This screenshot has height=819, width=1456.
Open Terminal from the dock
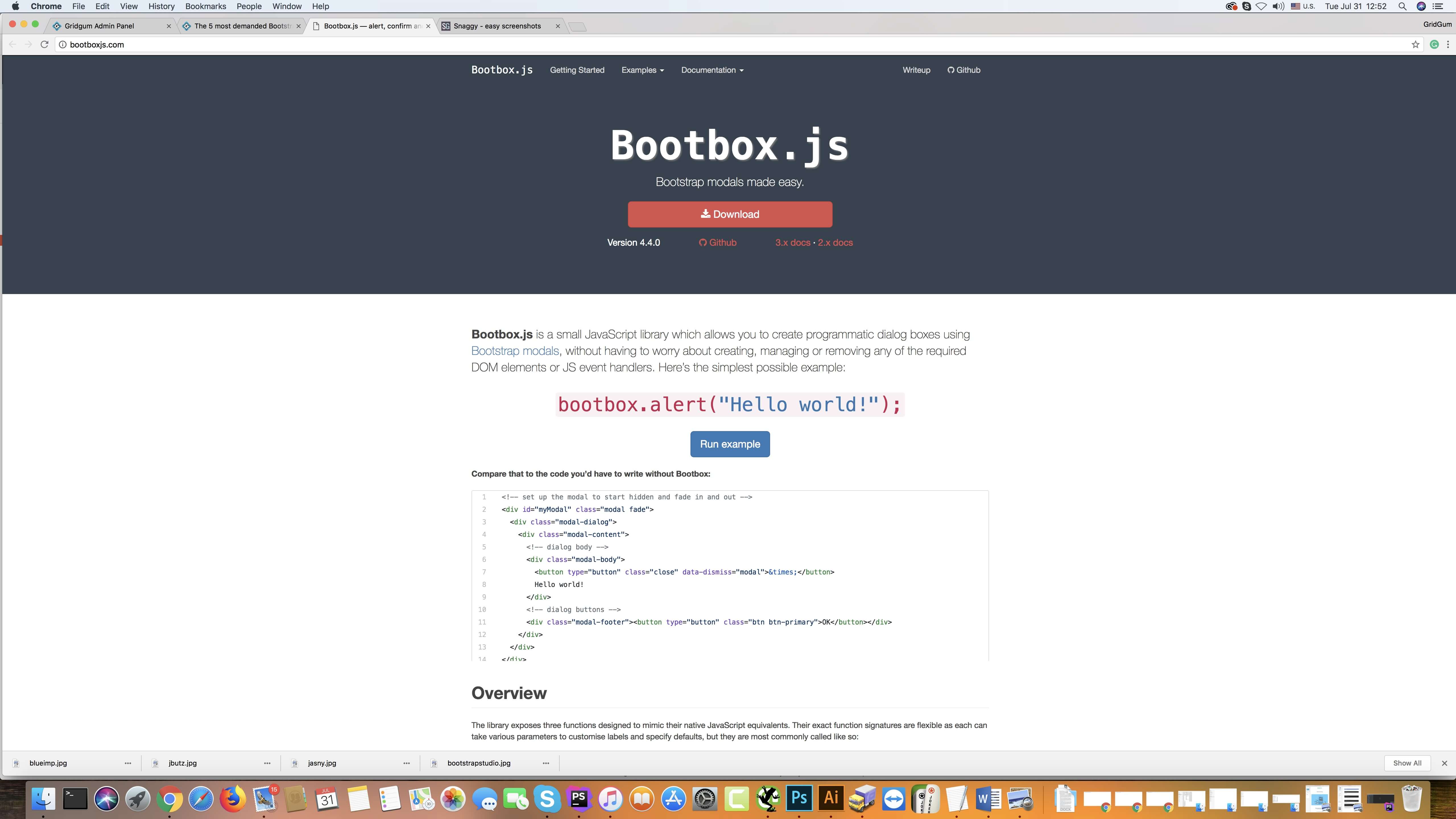coord(75,799)
